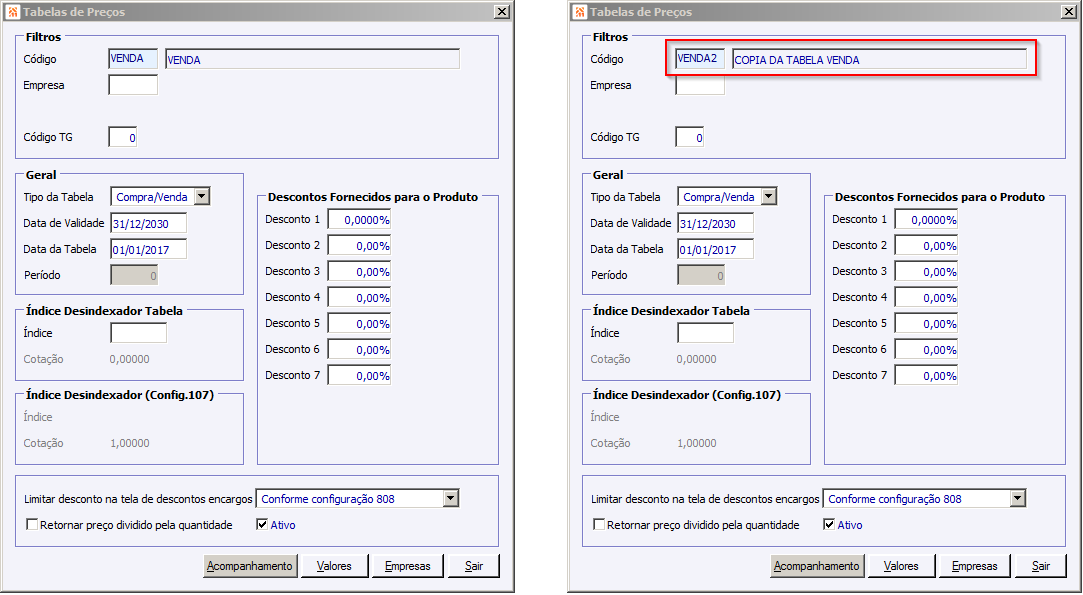Click the Período field in left window
The width and height of the screenshot is (1083, 595).
tap(135, 275)
